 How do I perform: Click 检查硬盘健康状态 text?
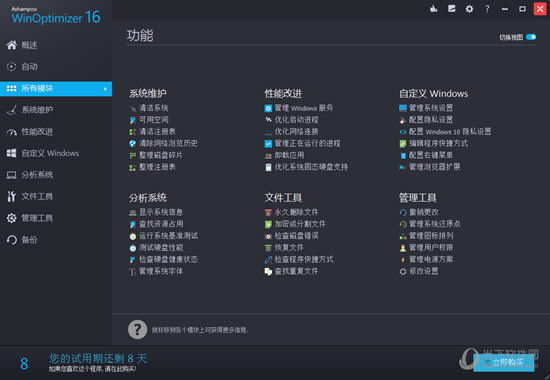tap(168, 259)
